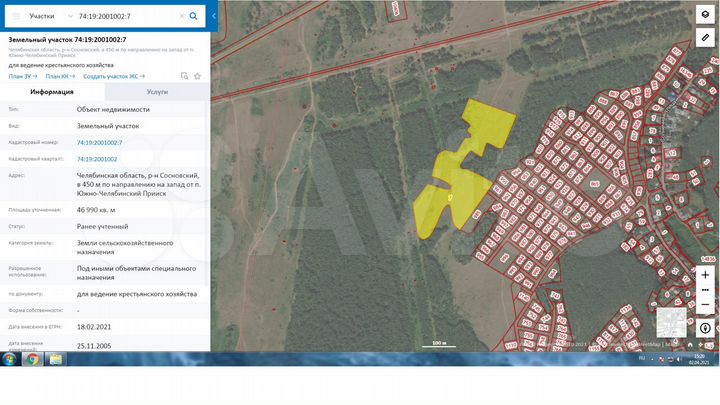
Task: Collapse the side panel with arrow
Action: pos(214,16)
